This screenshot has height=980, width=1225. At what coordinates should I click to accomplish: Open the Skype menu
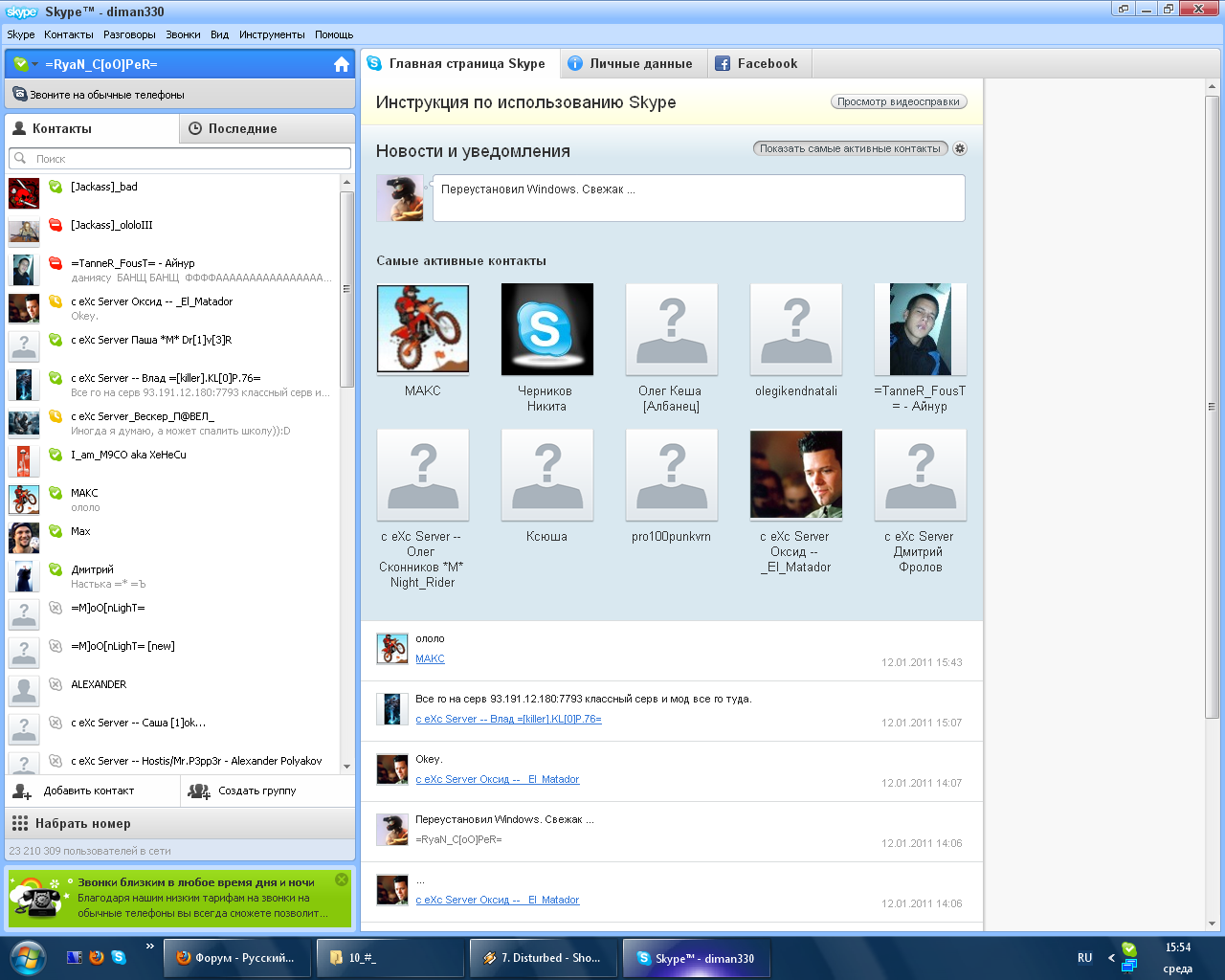click(21, 34)
